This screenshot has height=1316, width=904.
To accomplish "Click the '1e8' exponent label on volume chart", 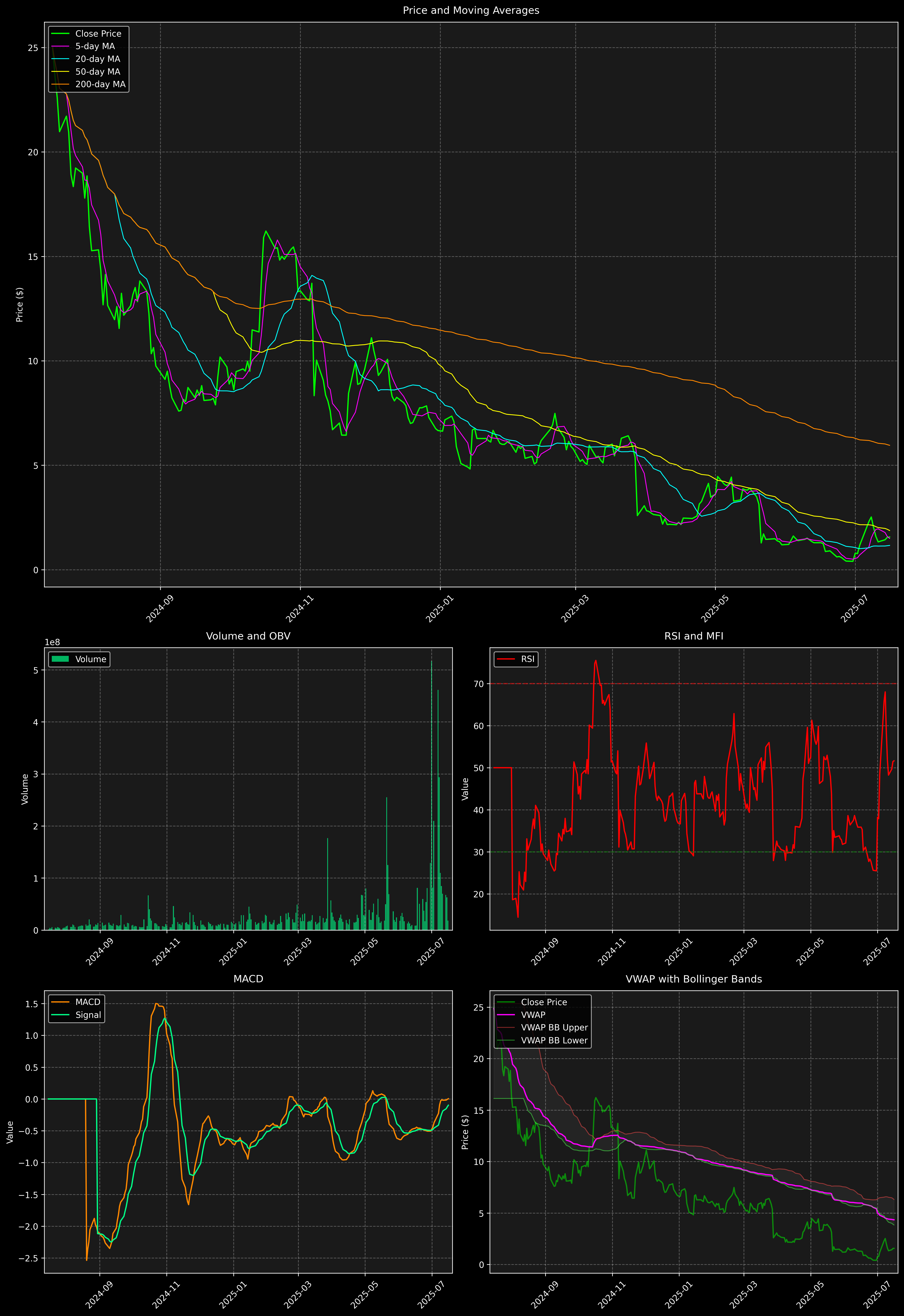I will [52, 642].
